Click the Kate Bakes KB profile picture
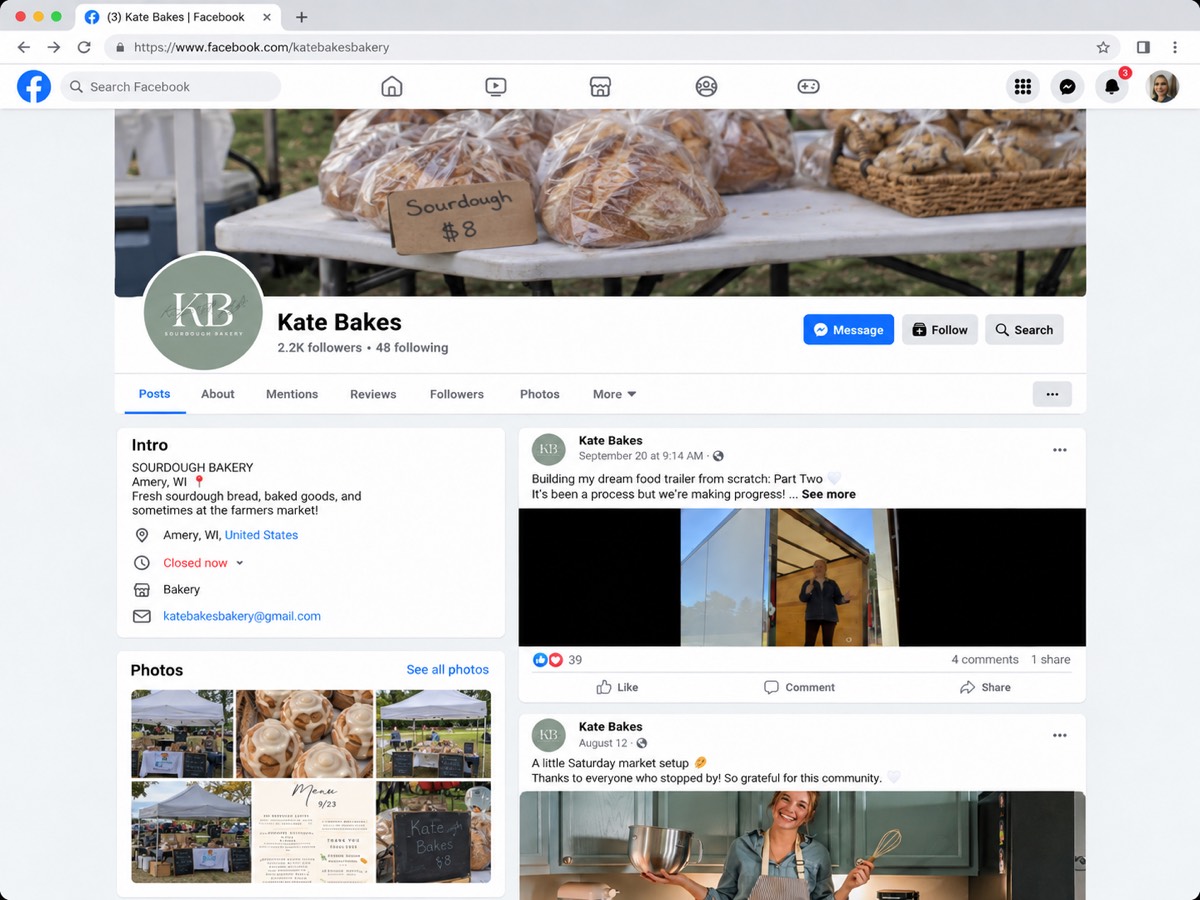The image size is (1200, 900). coord(203,312)
